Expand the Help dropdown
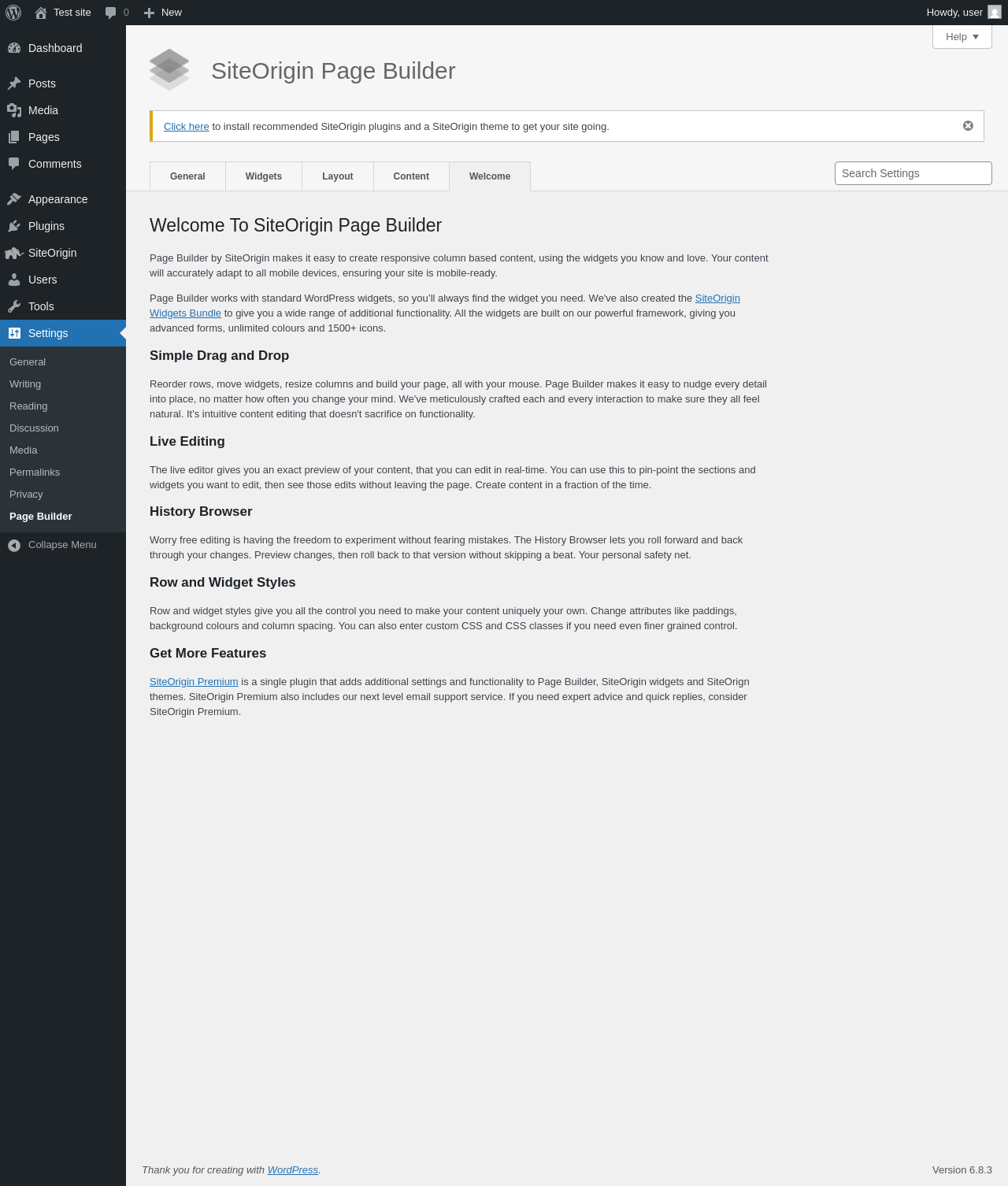This screenshot has height=1186, width=1008. (x=962, y=37)
